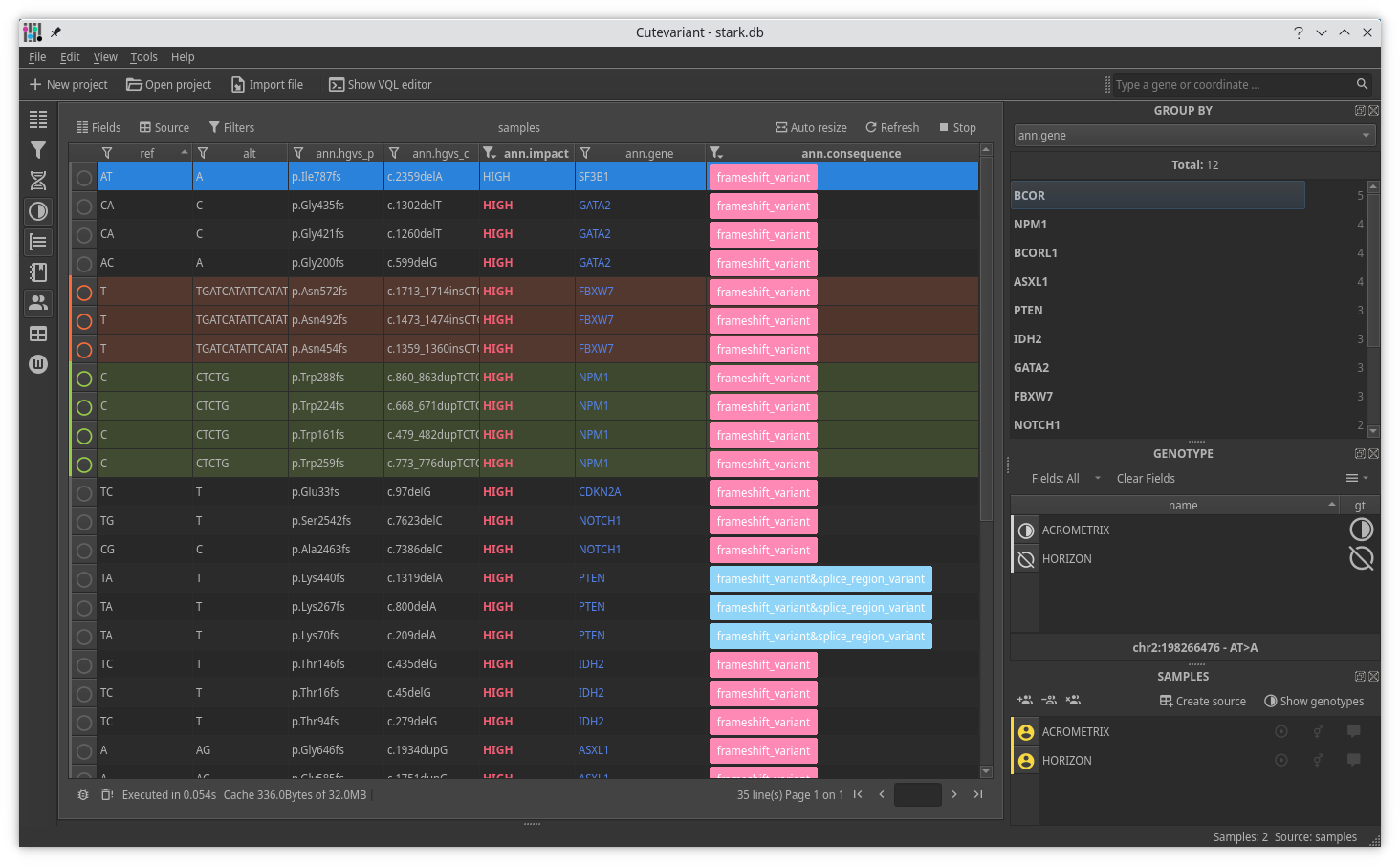
Task: Open the W wordset sidebar icon
Action: coord(38,364)
